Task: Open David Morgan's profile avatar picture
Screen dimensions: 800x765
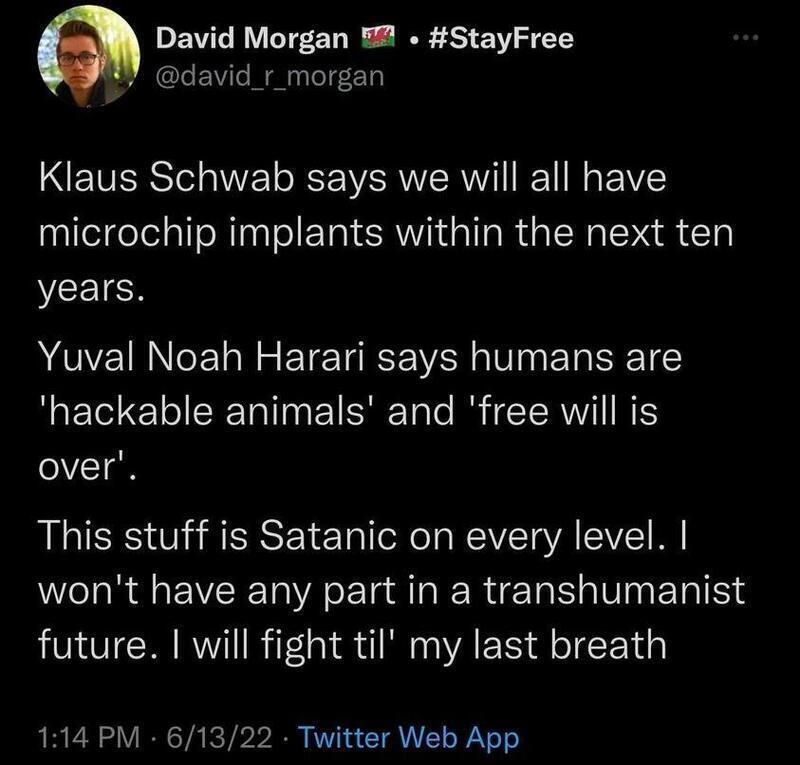Action: pyautogui.click(x=88, y=57)
